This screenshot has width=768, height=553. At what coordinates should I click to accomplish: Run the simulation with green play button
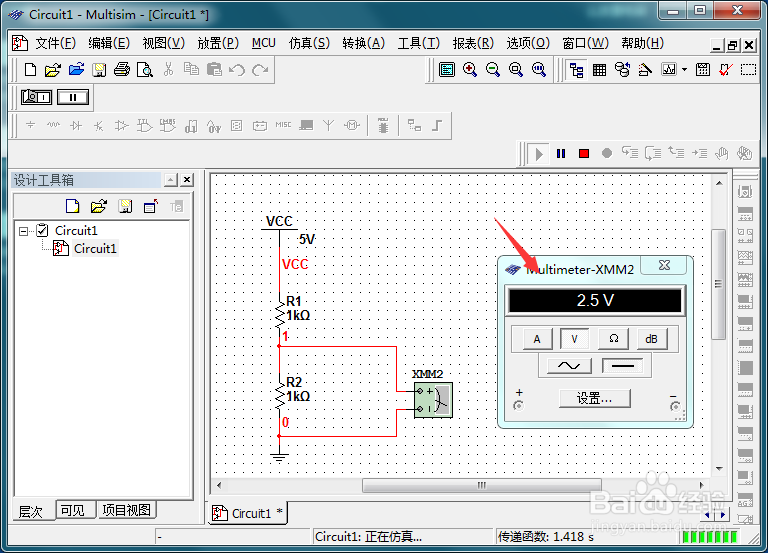click(538, 154)
